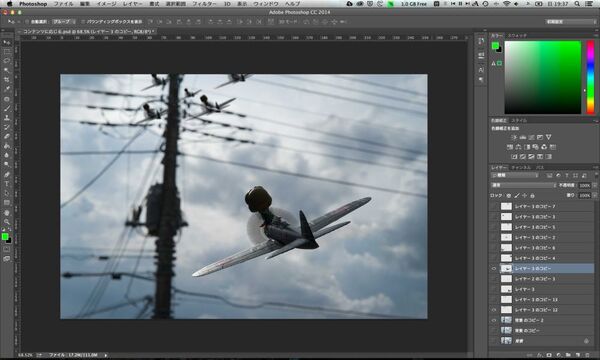Open the layer filter type dropdown
The width and height of the screenshot is (600, 360).
(x=515, y=175)
